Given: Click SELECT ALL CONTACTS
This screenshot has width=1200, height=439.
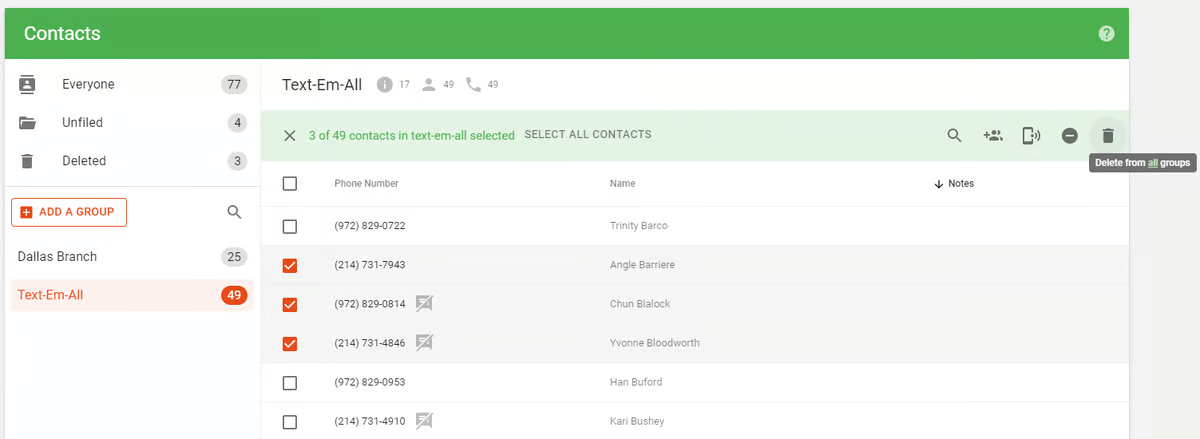Looking at the screenshot, I should 588,134.
